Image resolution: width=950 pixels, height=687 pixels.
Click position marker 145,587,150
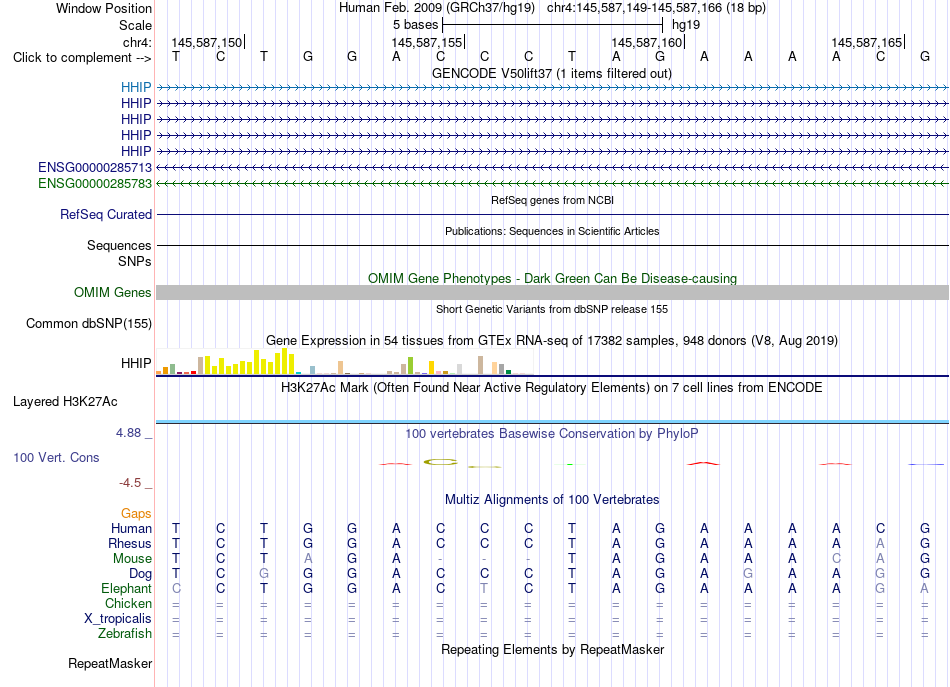207,42
